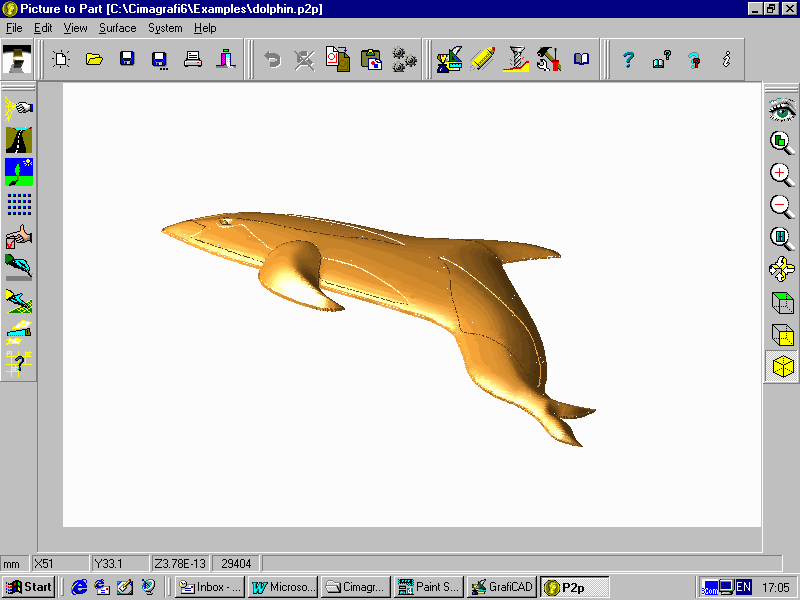Viewport: 800px width, 600px height.
Task: Click the info 'i' icon
Action: 727,59
